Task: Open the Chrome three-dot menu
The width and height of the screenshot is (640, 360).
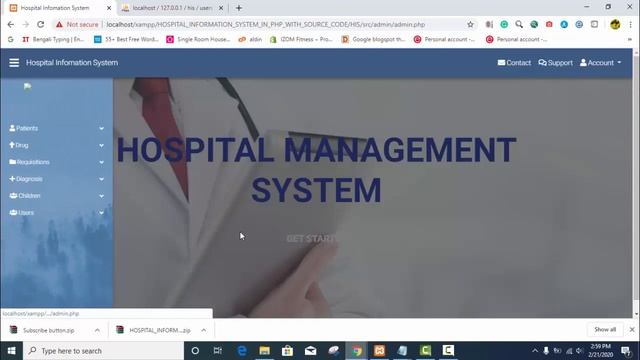Action: click(x=630, y=24)
